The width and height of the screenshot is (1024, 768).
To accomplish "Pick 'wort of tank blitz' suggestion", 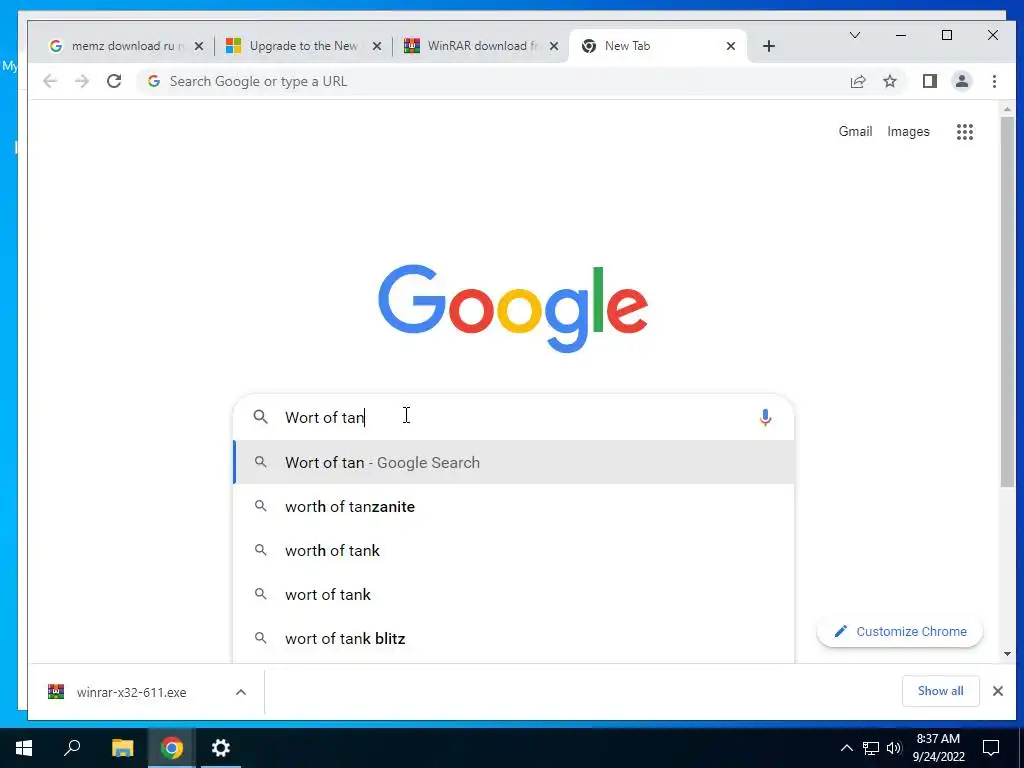I will click(514, 638).
